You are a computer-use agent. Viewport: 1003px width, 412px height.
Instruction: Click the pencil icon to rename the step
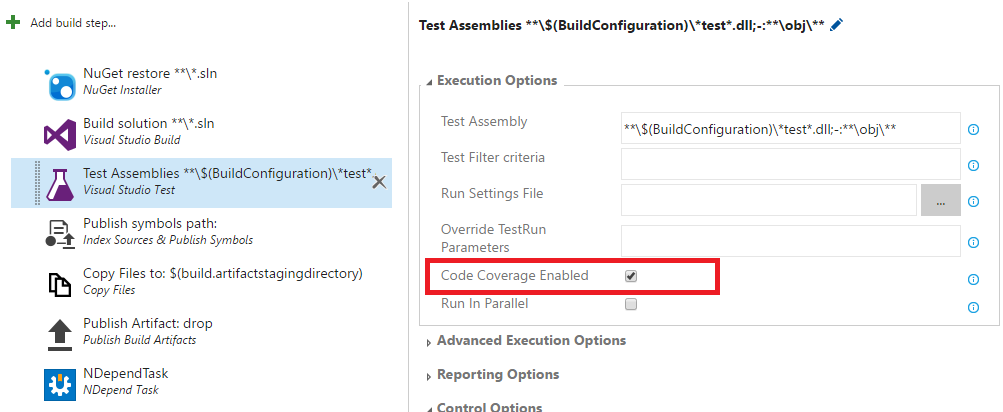click(837, 24)
